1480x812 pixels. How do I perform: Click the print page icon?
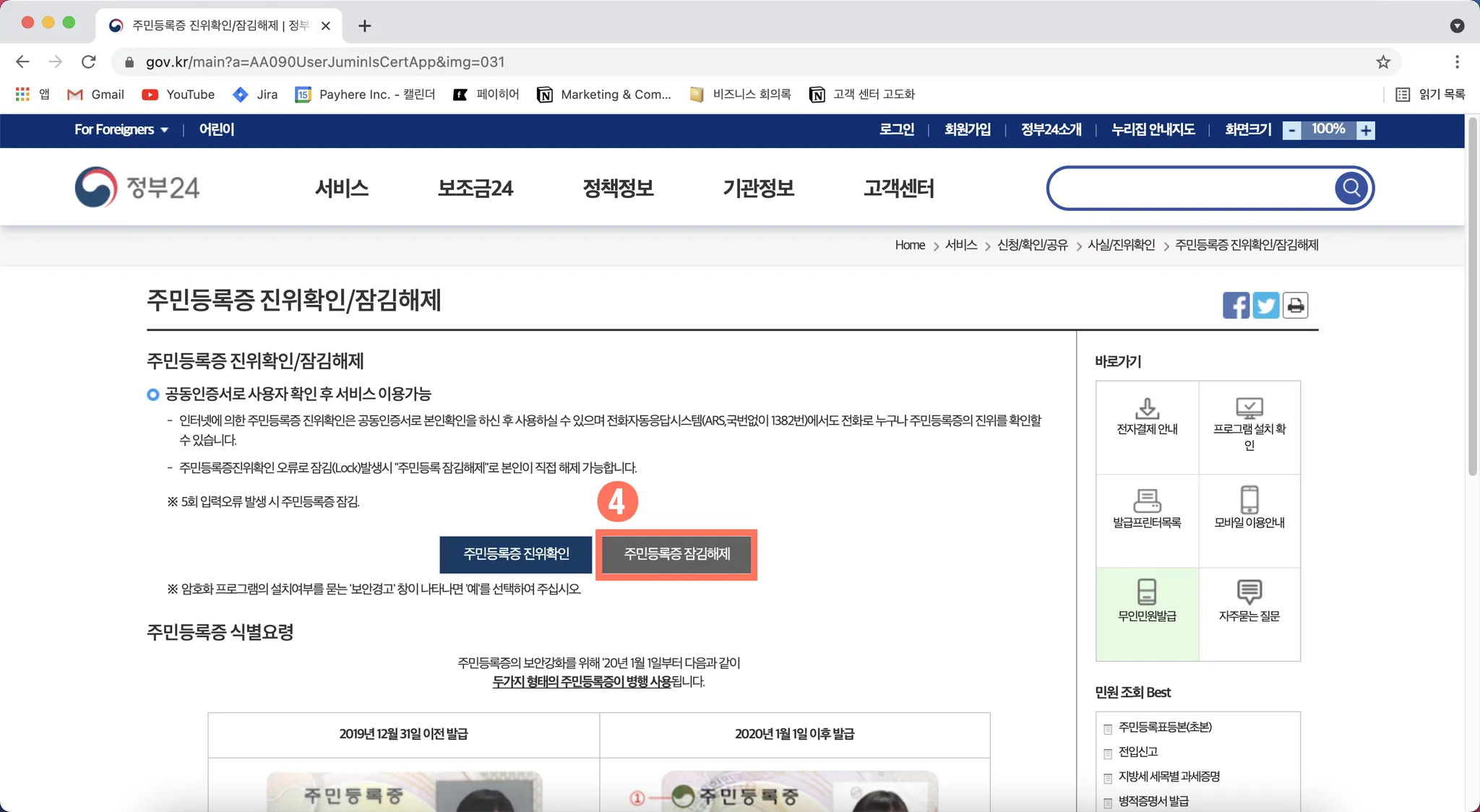pos(1296,306)
